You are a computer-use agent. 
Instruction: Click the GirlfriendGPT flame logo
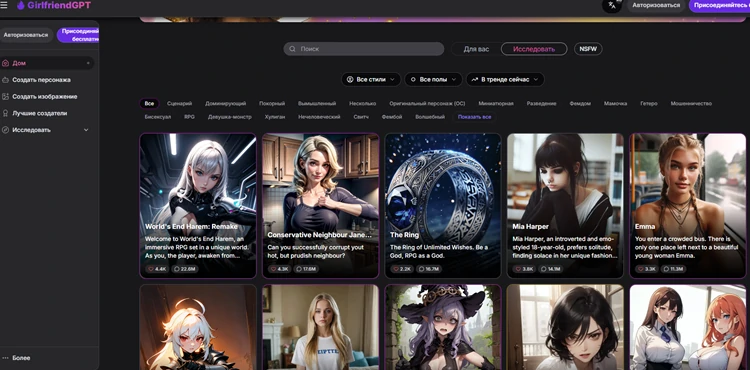[x=21, y=6]
